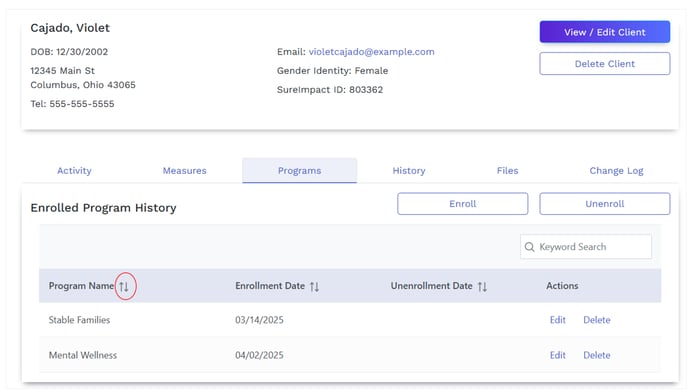
Task: Click the View / Edit Client button
Action: (605, 32)
